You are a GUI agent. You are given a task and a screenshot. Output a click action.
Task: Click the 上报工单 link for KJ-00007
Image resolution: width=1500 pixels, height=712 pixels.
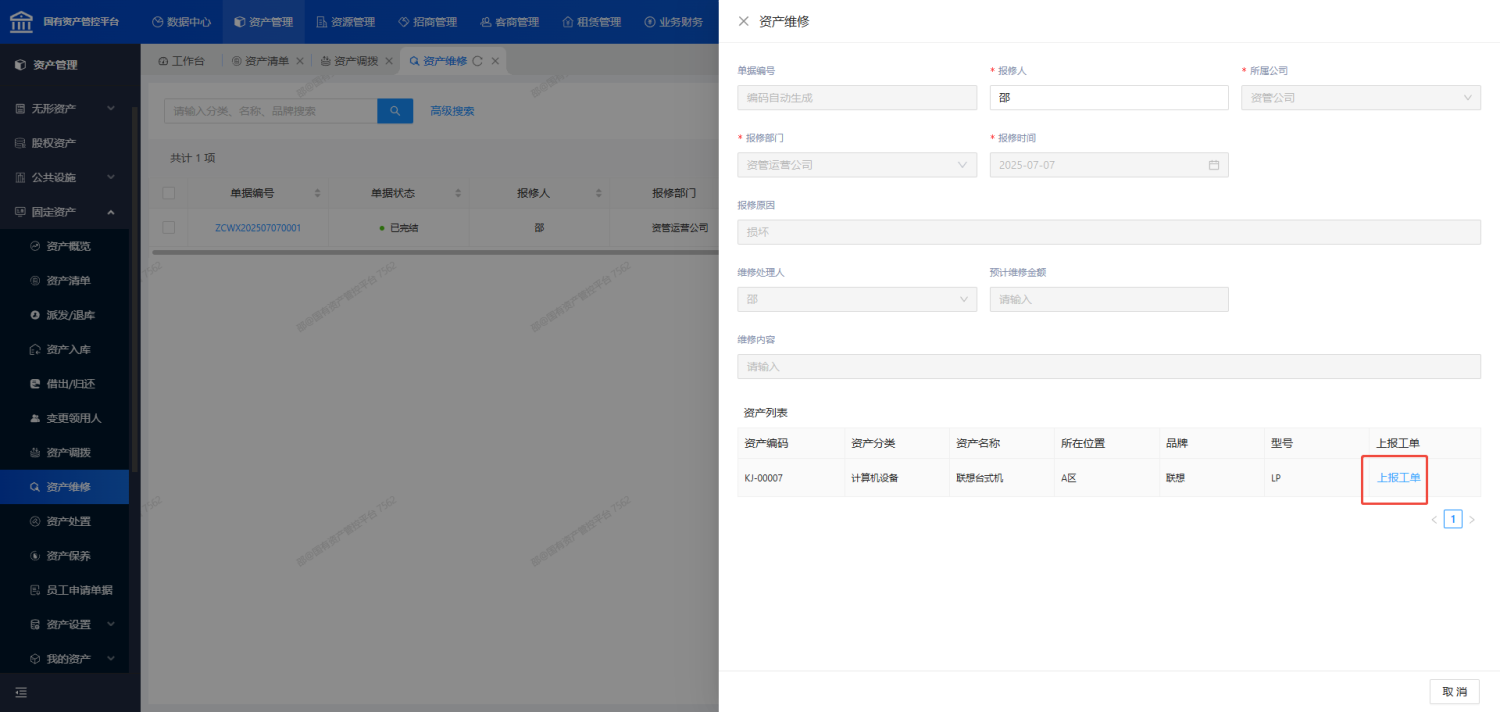[1398, 478]
